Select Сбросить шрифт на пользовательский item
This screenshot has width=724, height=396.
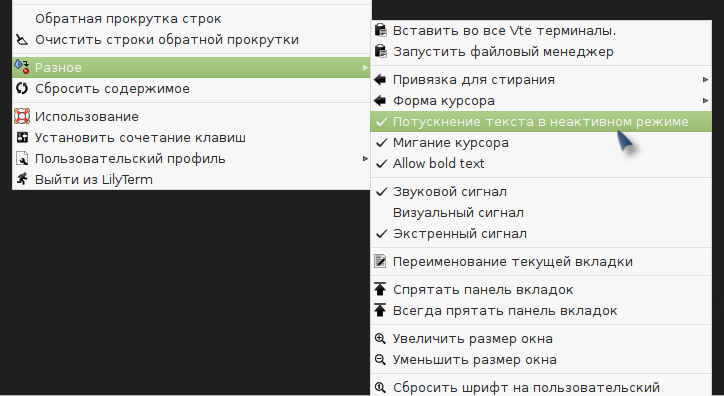pyautogui.click(x=541, y=387)
